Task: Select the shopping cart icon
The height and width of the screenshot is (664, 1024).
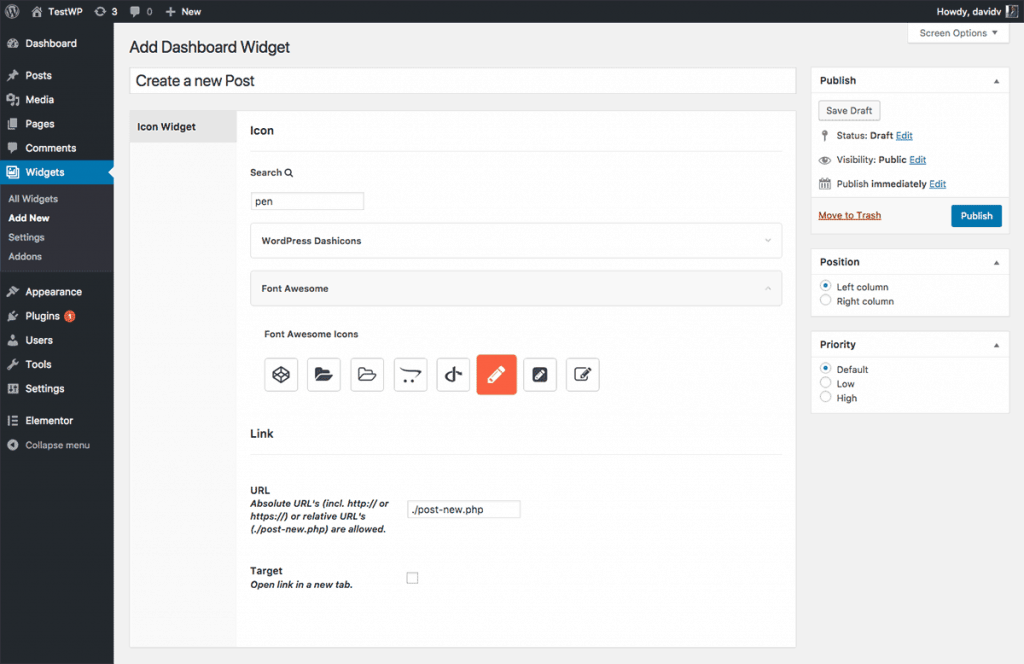Action: pyautogui.click(x=410, y=374)
